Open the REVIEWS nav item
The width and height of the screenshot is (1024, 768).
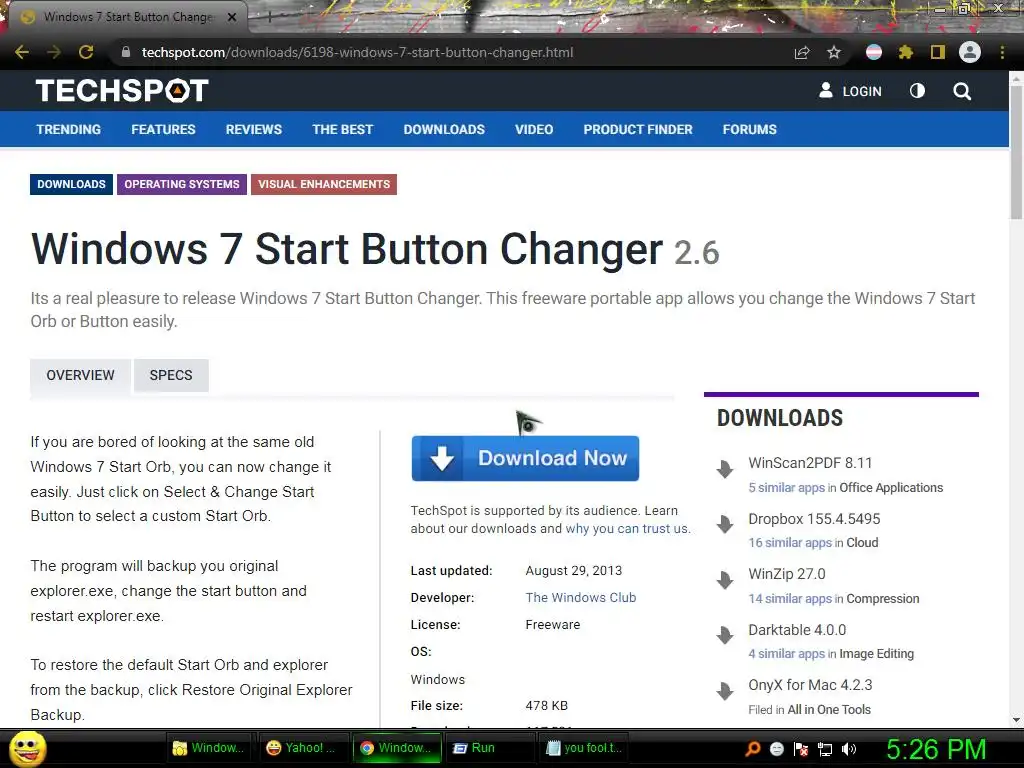(x=254, y=129)
